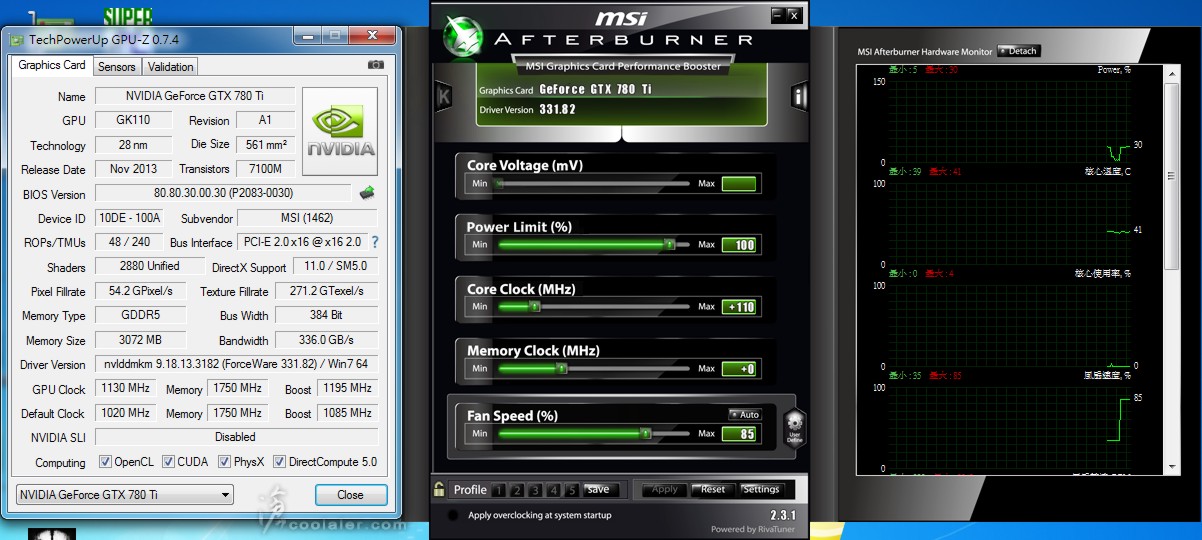Click the Subvendor field 'MSI (1462)'
This screenshot has width=1202, height=540.
pyautogui.click(x=308, y=218)
